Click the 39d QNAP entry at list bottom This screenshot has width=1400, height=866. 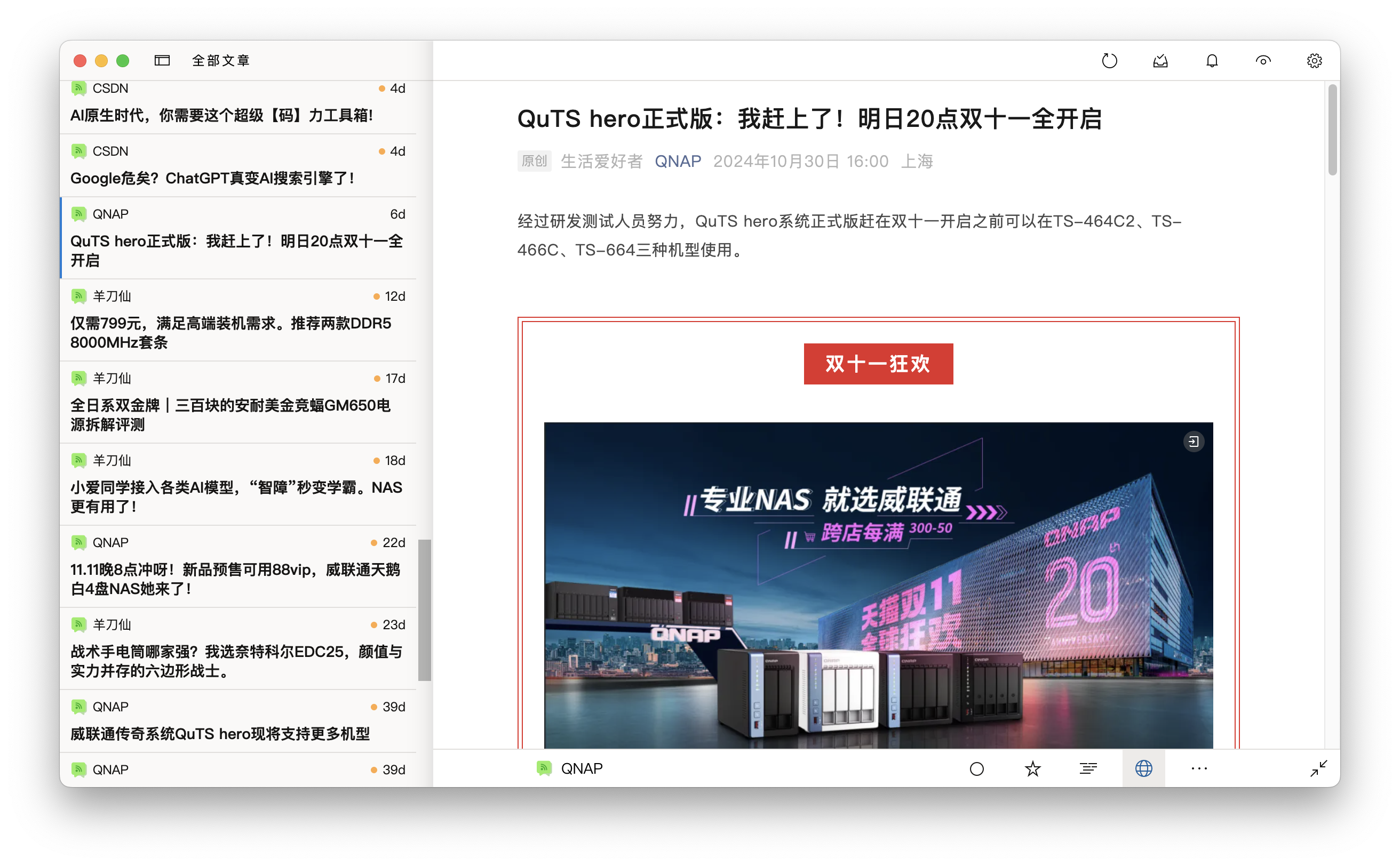tap(238, 770)
